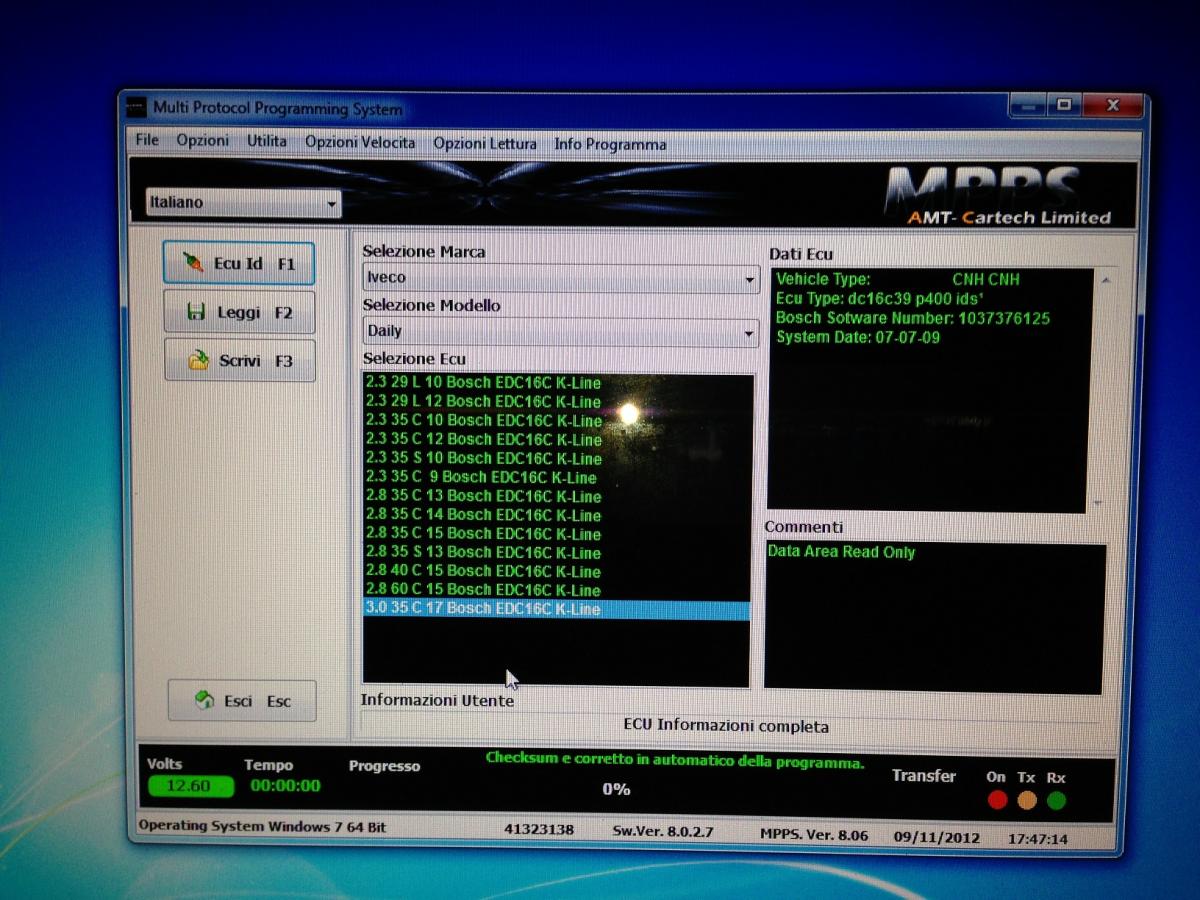Viewport: 1200px width, 900px height.
Task: Click the red On status light
Action: click(x=997, y=800)
